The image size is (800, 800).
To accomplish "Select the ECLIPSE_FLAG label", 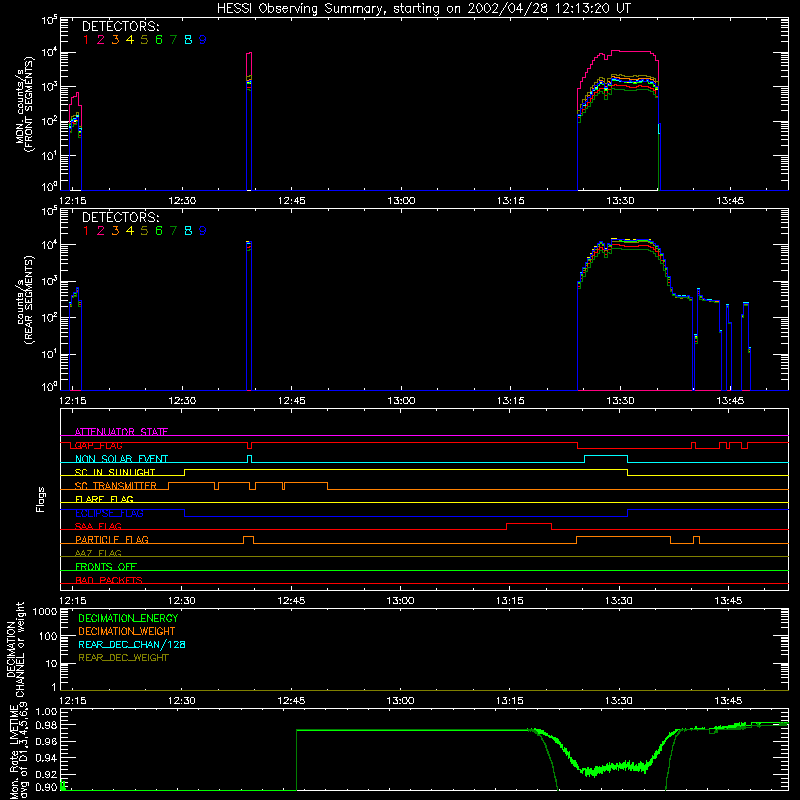I will coord(109,513).
